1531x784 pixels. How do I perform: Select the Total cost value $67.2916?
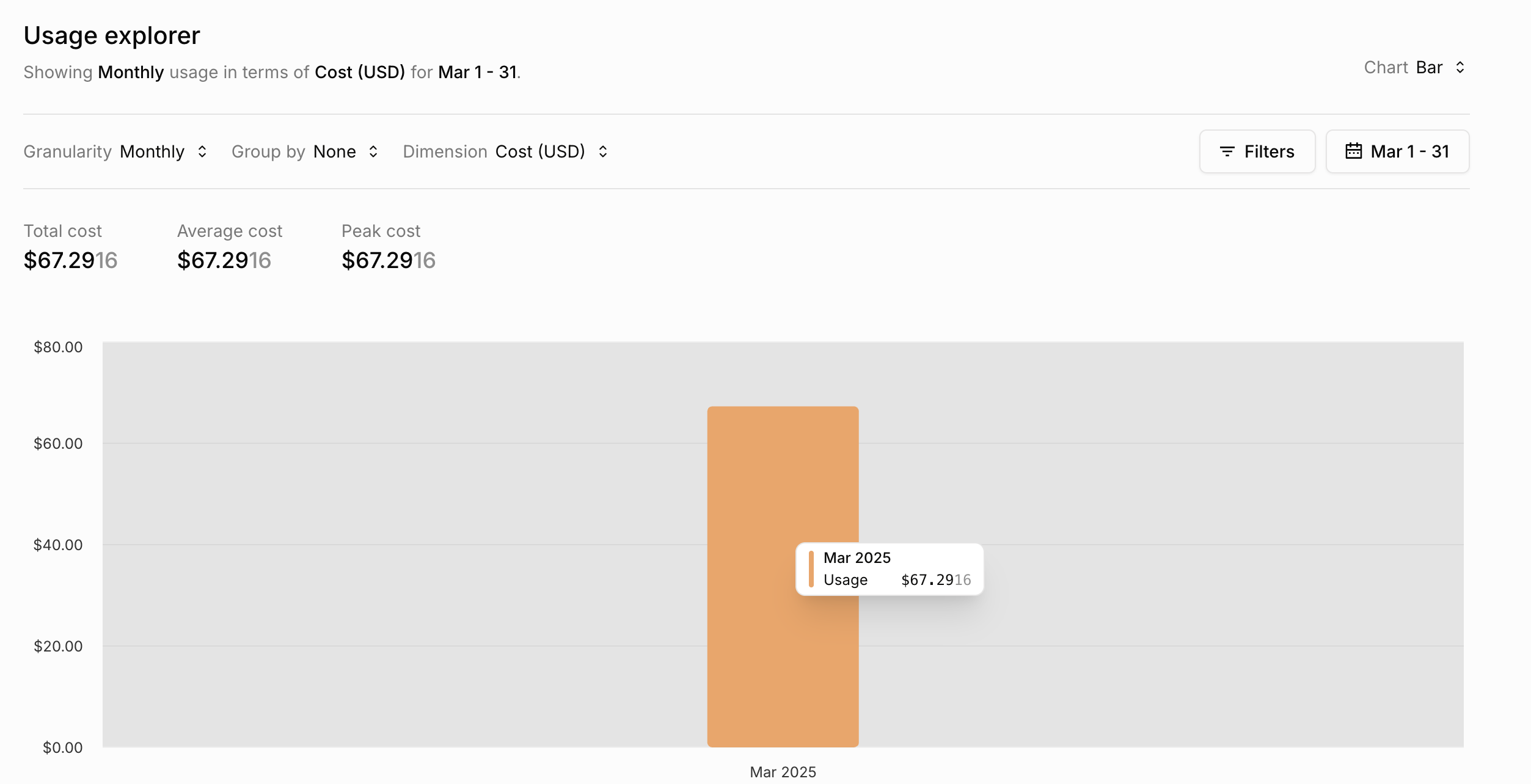70,261
